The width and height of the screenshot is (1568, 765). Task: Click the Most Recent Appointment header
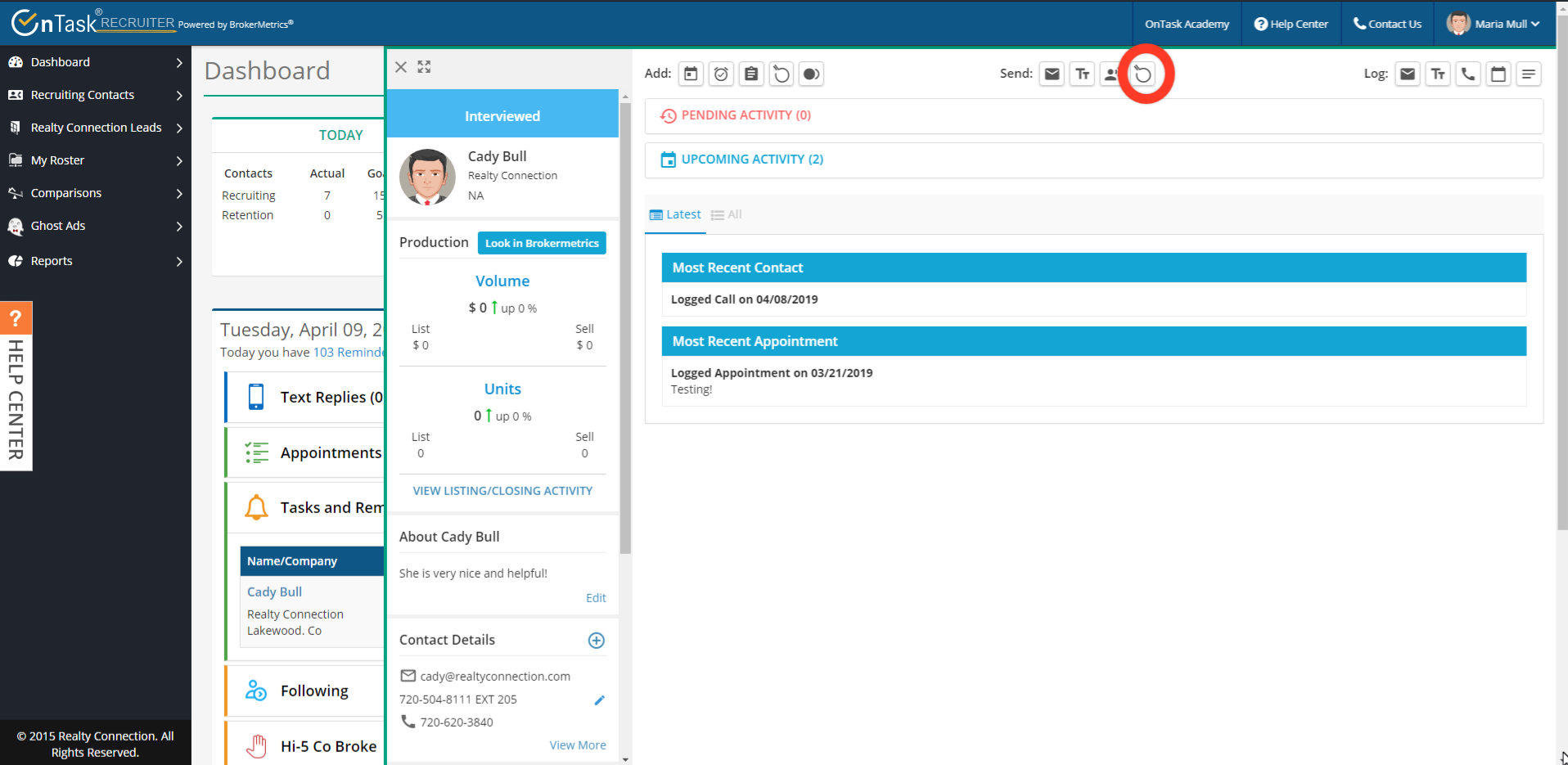(1094, 341)
